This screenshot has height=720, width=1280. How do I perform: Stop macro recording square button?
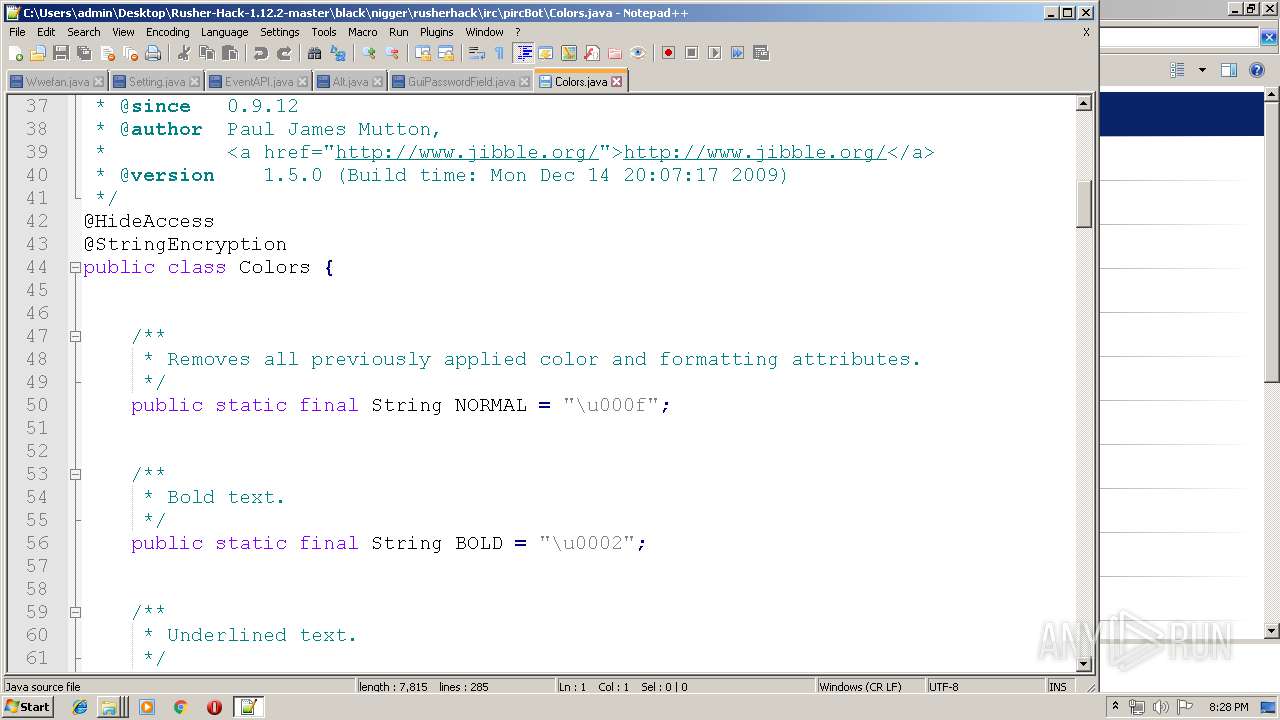click(x=691, y=53)
